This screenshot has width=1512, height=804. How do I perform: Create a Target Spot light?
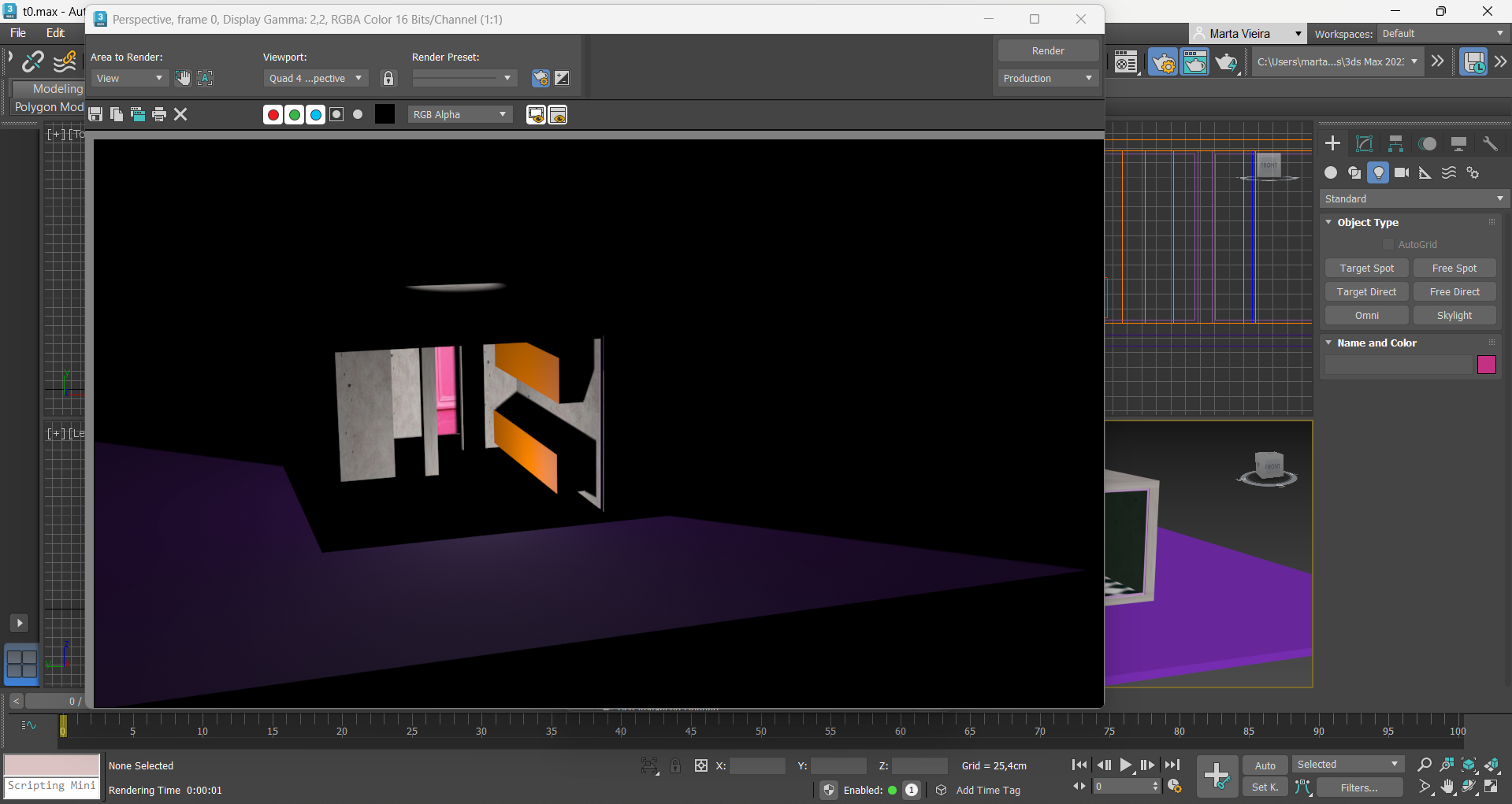(x=1366, y=269)
